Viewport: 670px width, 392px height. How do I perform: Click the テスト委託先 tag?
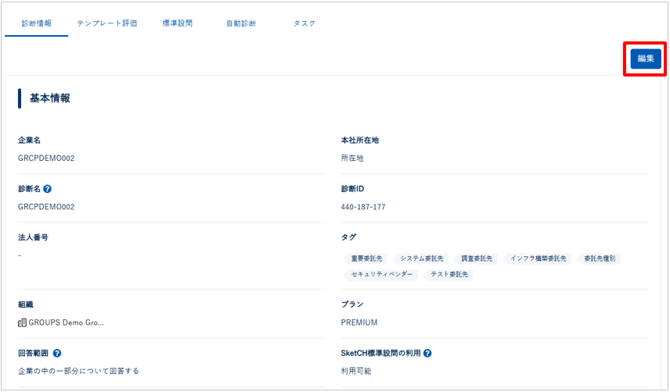click(448, 274)
